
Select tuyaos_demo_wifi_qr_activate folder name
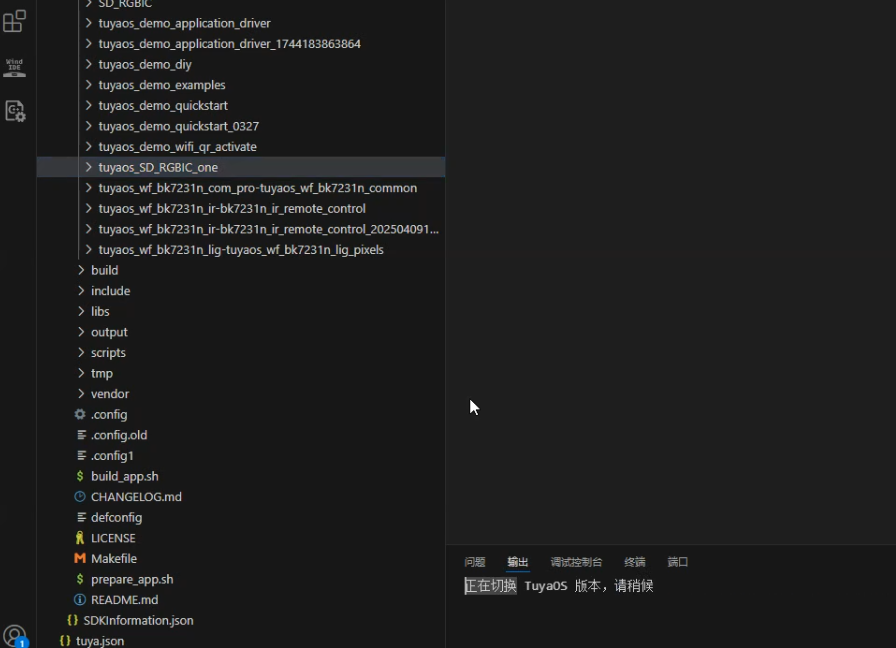click(177, 147)
